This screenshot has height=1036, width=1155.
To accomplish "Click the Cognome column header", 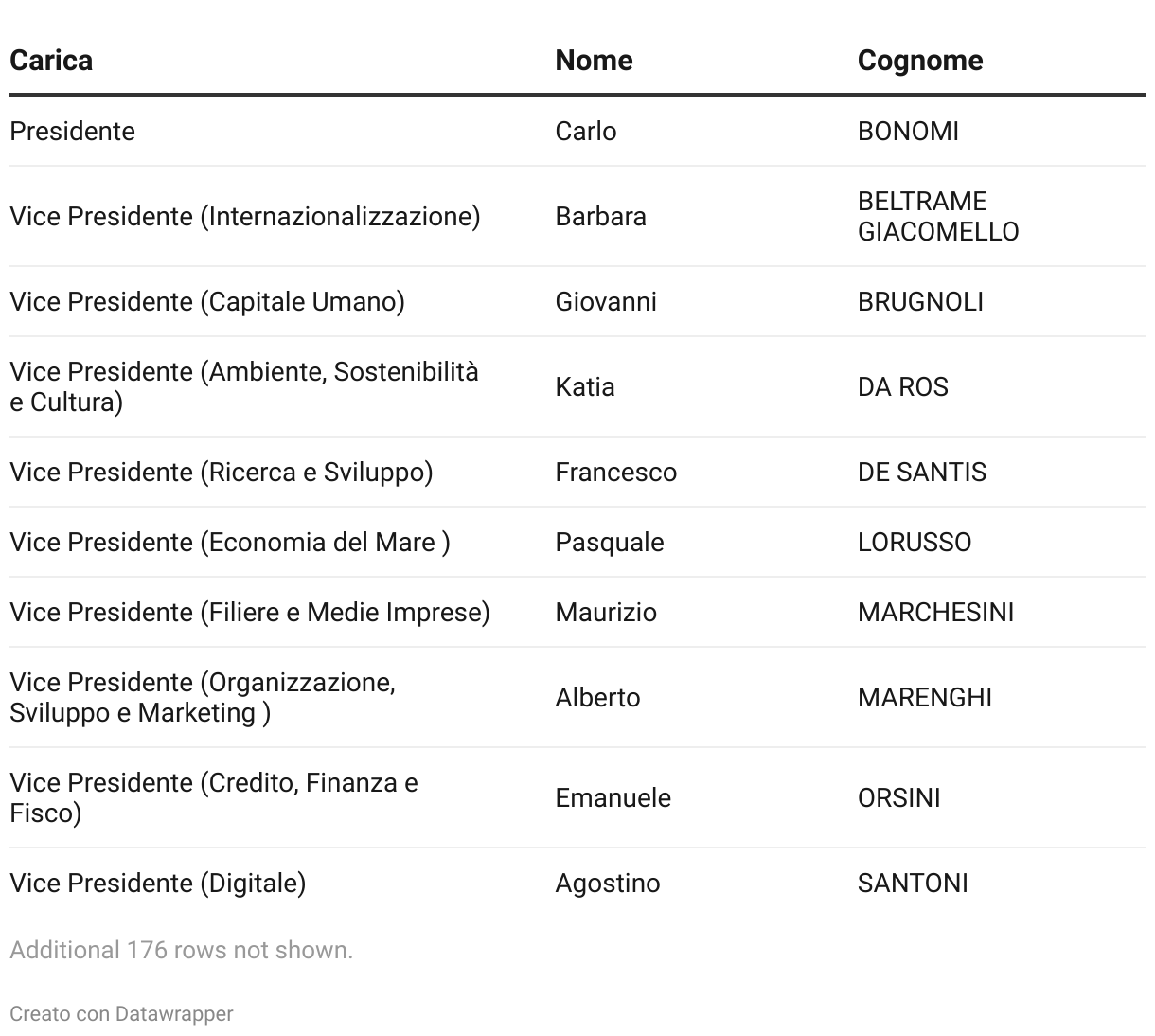I will click(919, 61).
